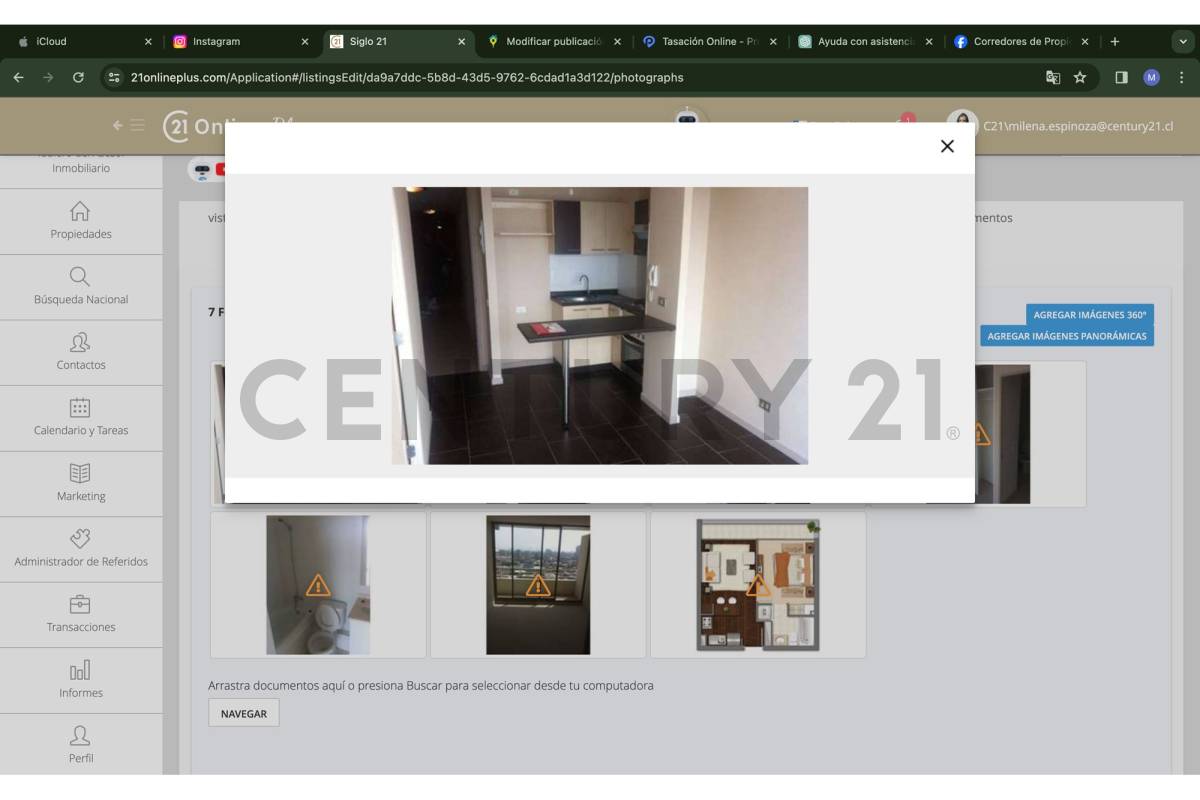1200x800 pixels.
Task: Select the rightmost top-row photo thumbnail
Action: pyautogui.click(x=1004, y=434)
